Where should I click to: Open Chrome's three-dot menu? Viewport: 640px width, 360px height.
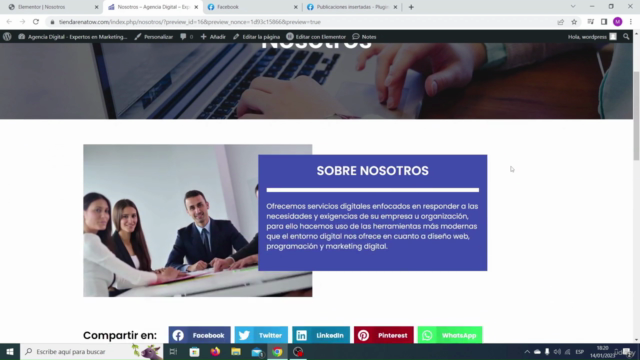(x=631, y=22)
